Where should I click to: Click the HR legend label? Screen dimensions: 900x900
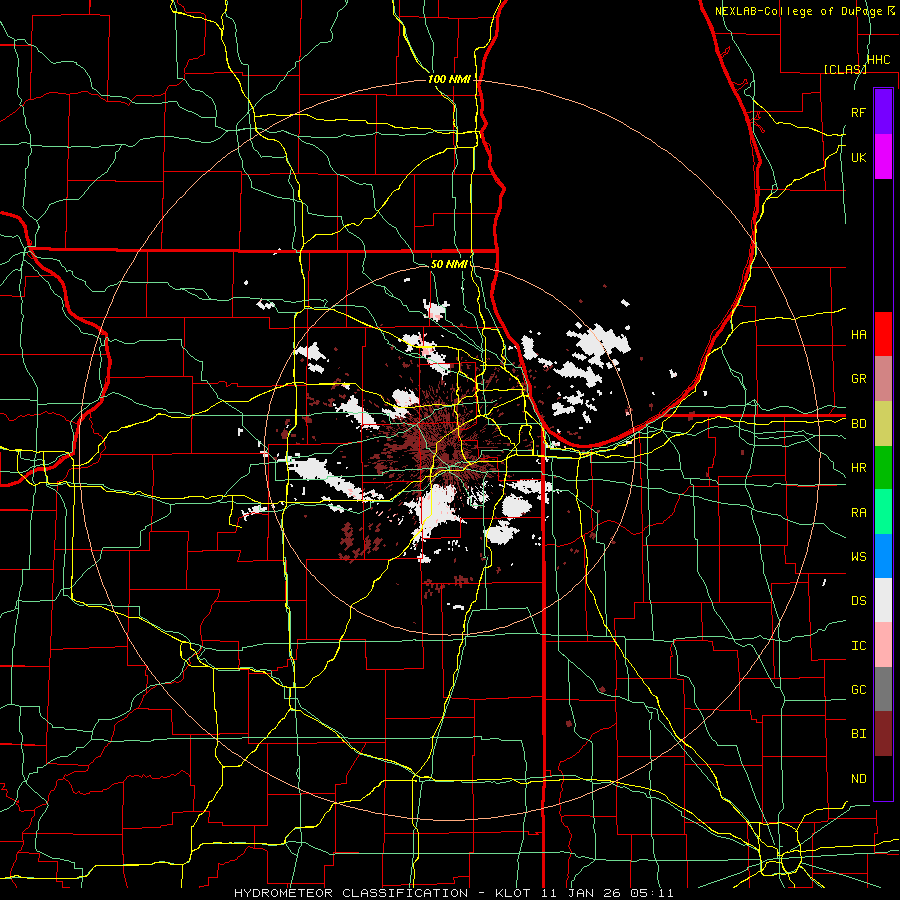coord(858,468)
